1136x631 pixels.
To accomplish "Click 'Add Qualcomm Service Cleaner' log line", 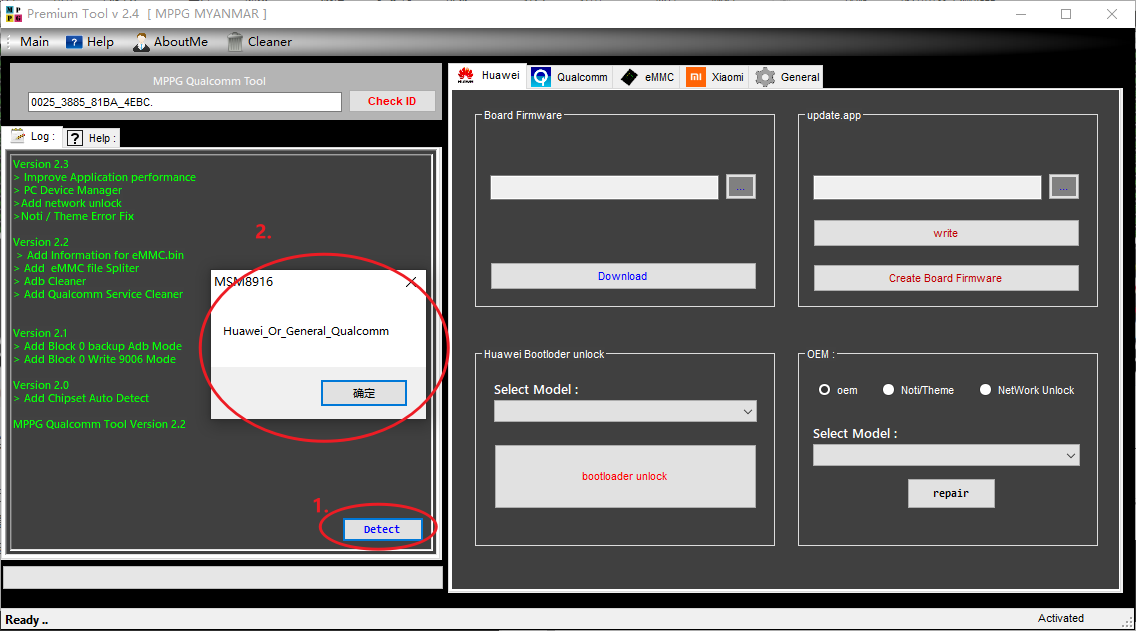I will pyautogui.click(x=98, y=294).
